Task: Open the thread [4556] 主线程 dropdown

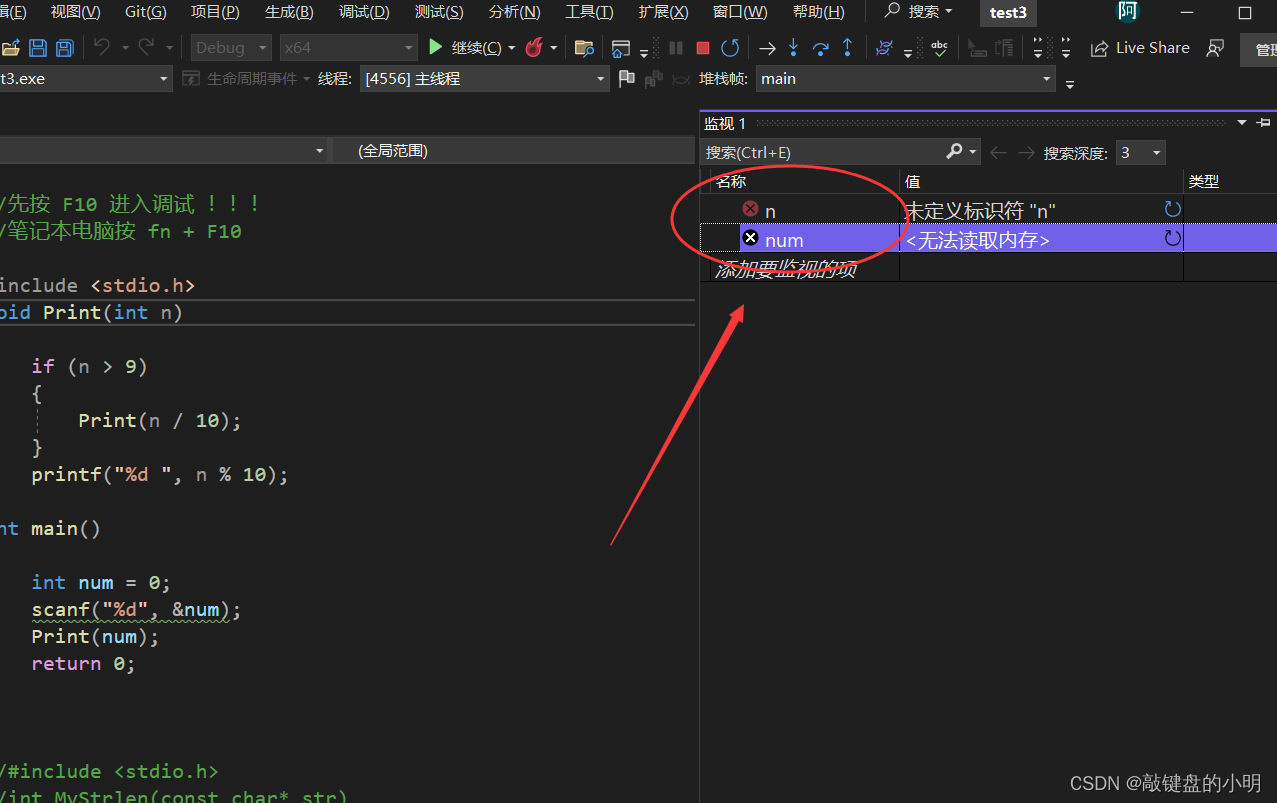Action: tap(485, 78)
